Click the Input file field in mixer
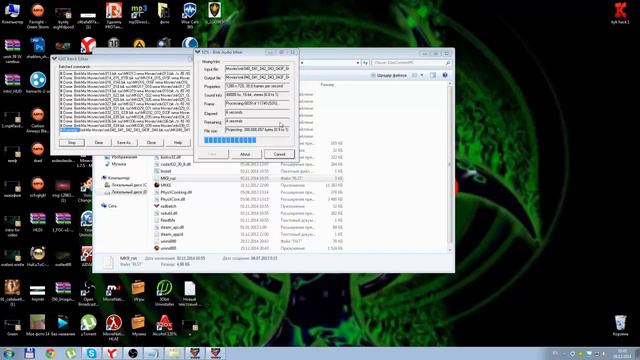The image size is (640, 360). (x=257, y=69)
